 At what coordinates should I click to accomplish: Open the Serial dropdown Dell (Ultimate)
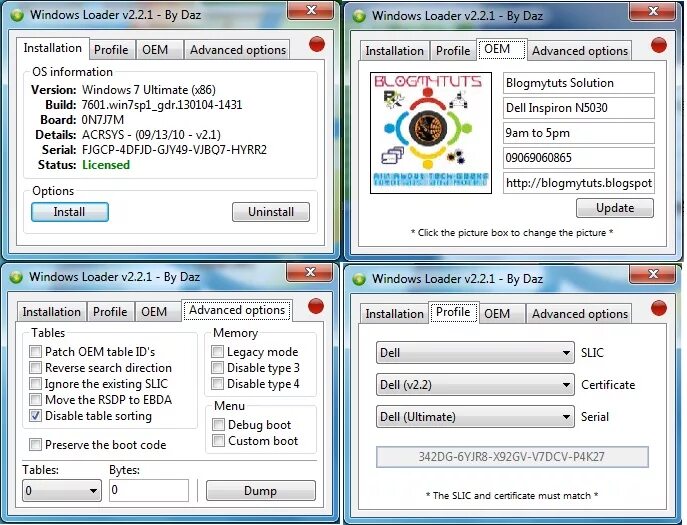pyautogui.click(x=475, y=417)
